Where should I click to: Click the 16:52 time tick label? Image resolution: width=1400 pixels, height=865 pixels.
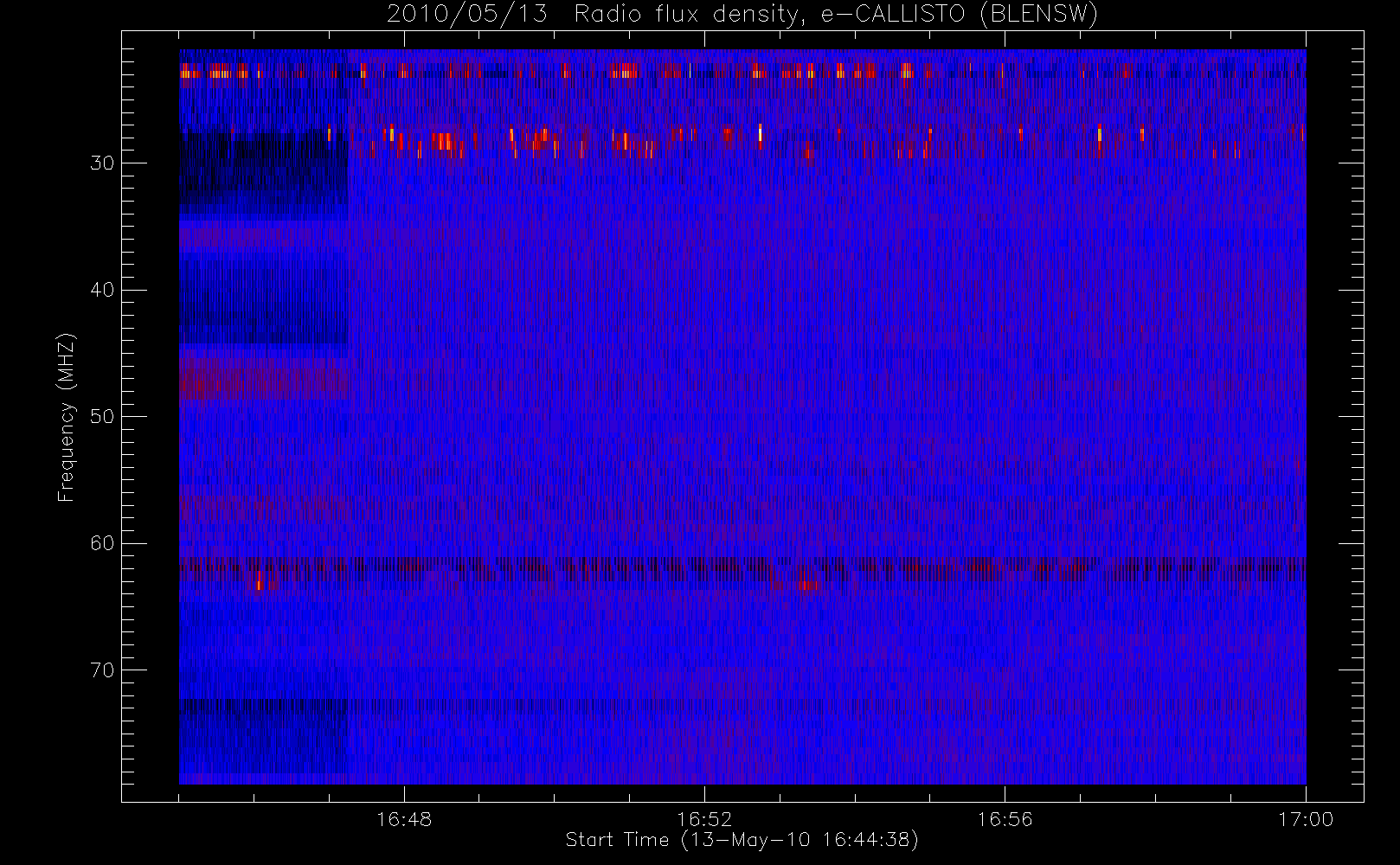click(704, 819)
